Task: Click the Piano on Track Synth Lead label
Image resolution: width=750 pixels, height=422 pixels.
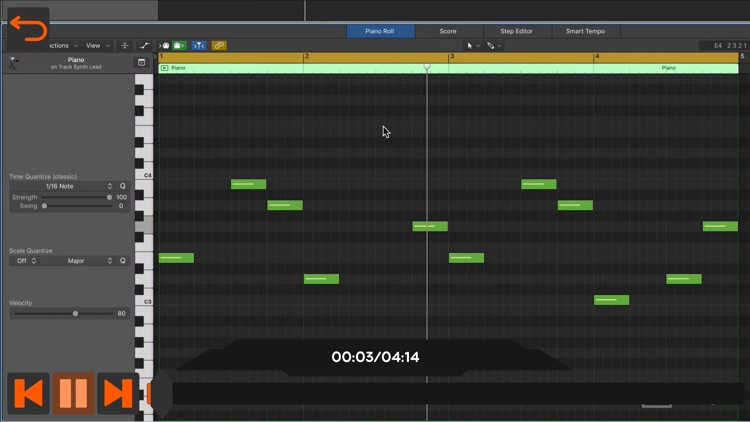Action: coord(76,63)
